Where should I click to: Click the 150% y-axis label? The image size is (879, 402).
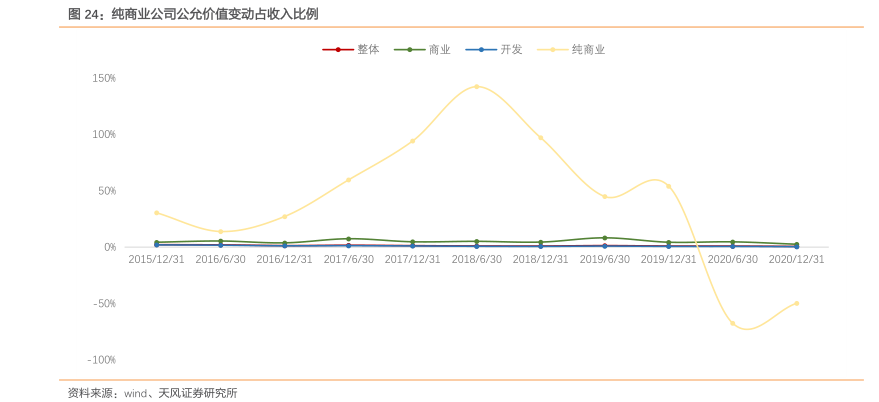pos(104,78)
